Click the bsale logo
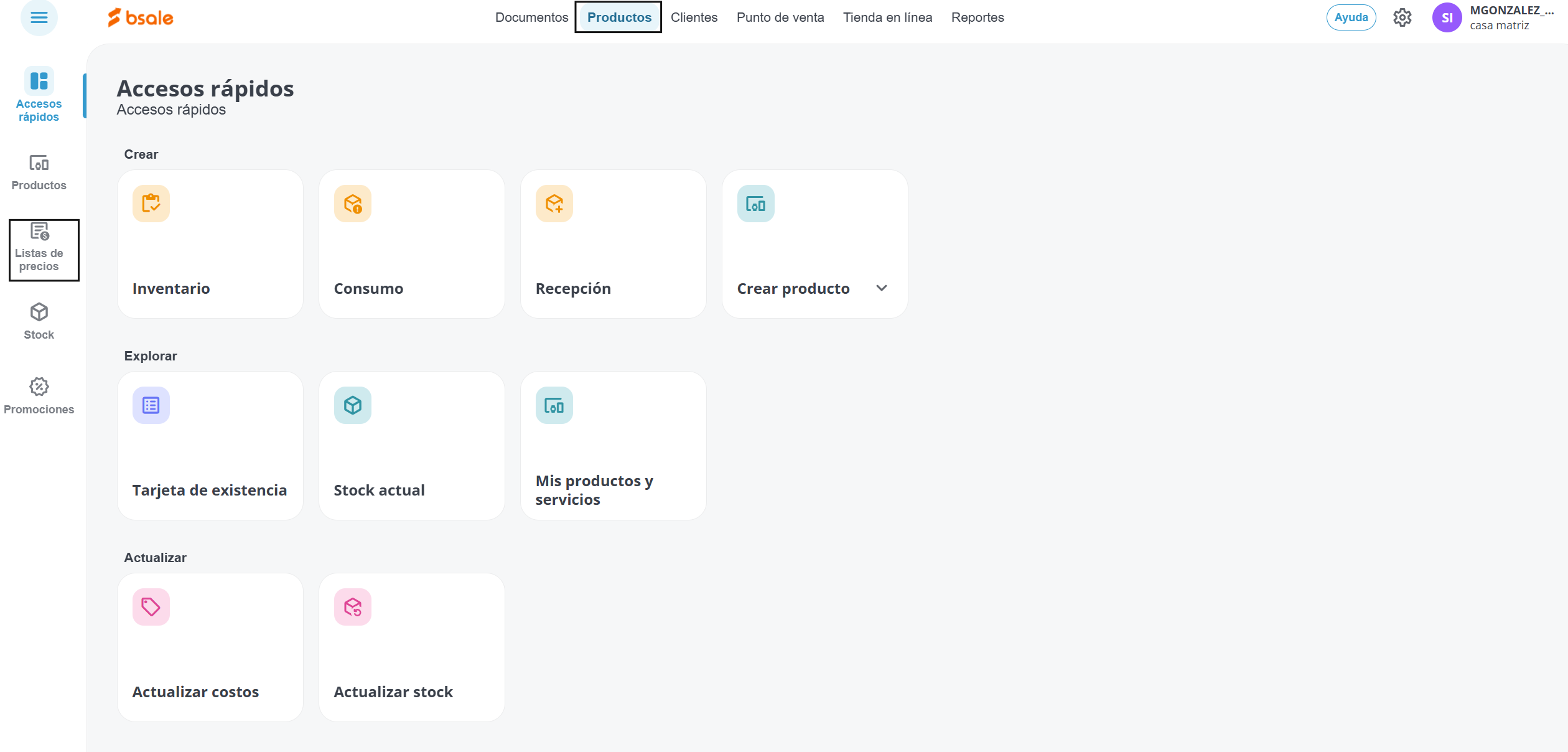This screenshot has width=1568, height=752. [141, 17]
